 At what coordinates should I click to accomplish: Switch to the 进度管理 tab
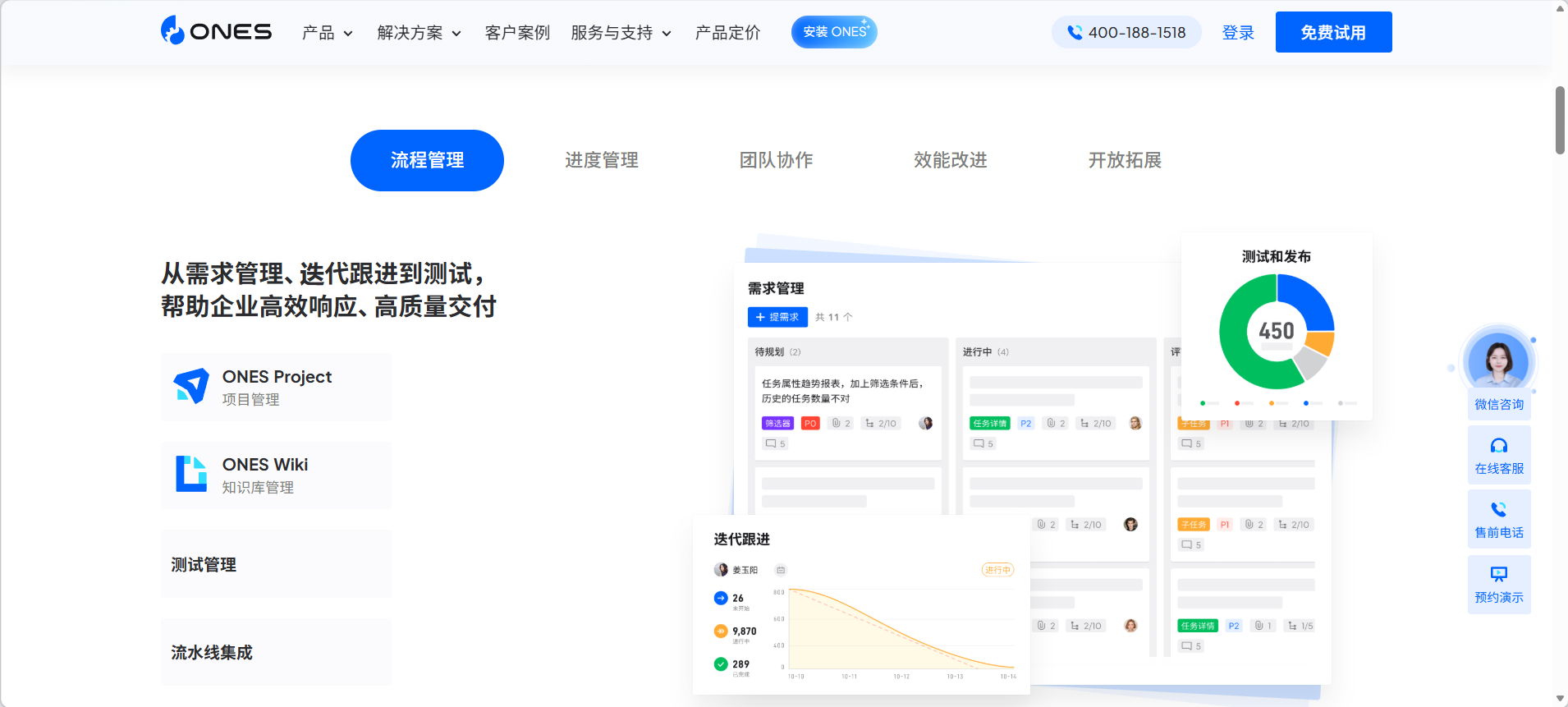(602, 160)
